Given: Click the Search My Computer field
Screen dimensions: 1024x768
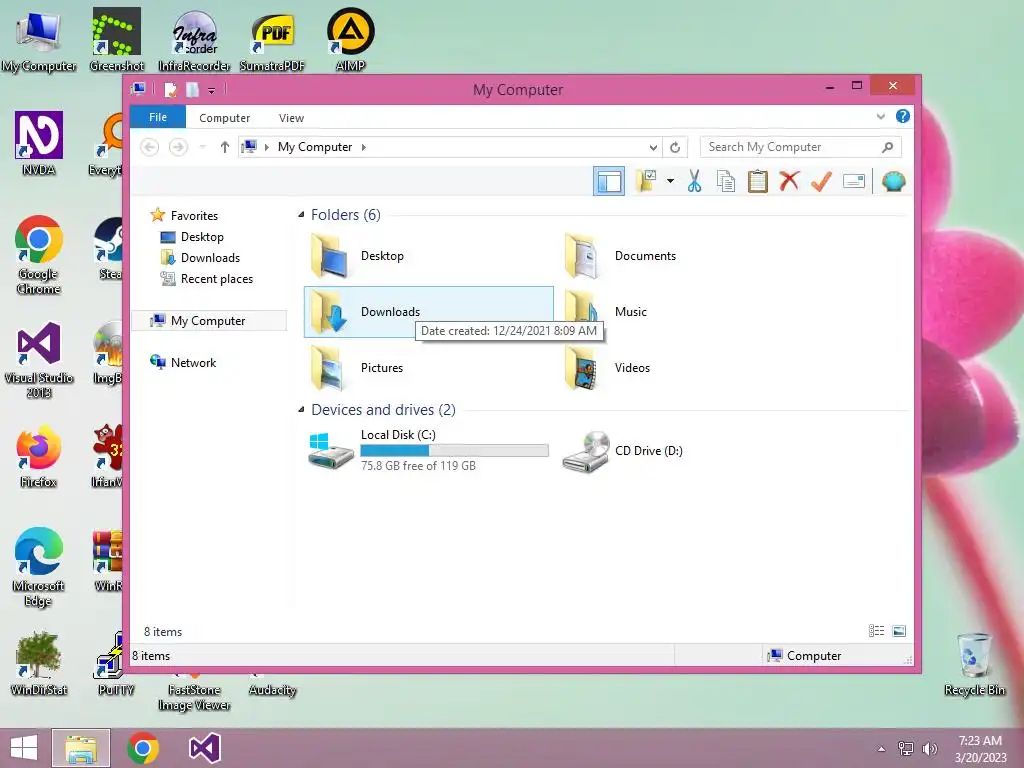Looking at the screenshot, I should coord(801,147).
